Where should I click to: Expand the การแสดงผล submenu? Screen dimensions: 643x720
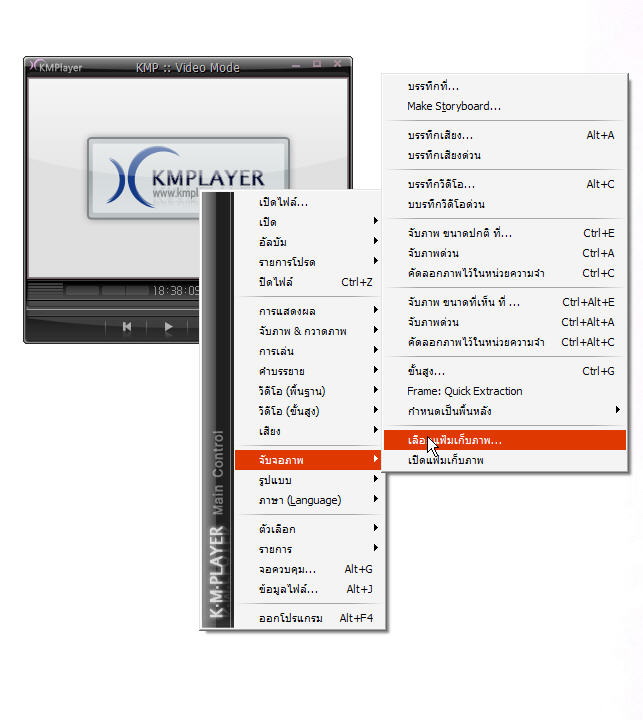[308, 311]
